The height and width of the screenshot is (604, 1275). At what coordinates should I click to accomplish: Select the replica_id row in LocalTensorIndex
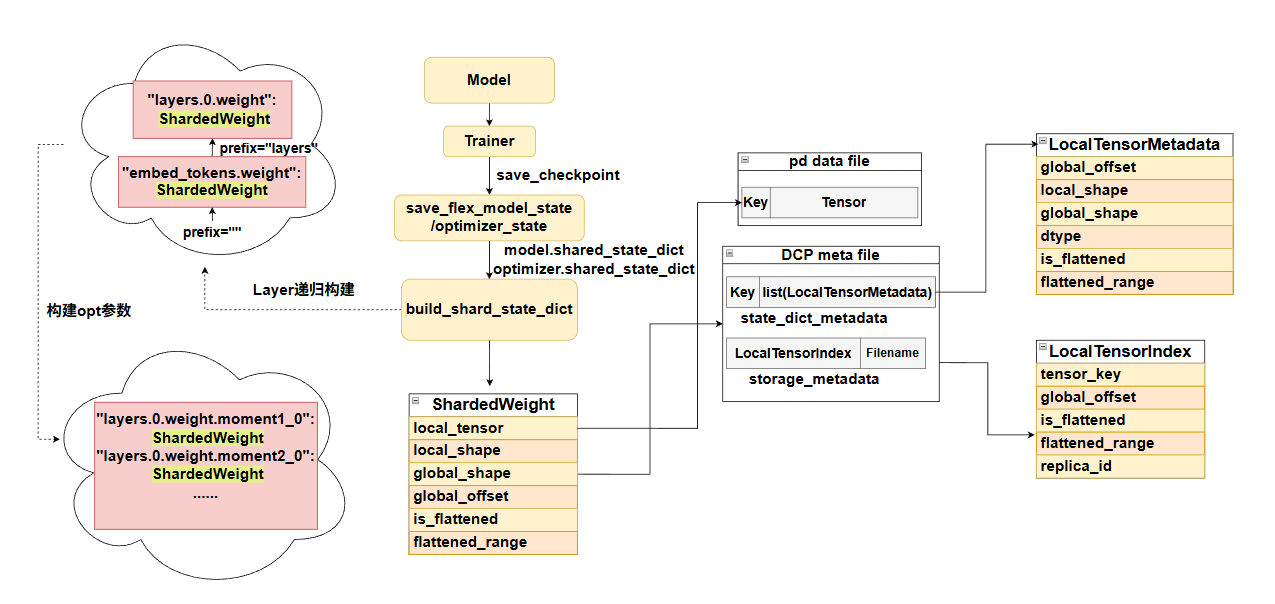[x=1120, y=466]
